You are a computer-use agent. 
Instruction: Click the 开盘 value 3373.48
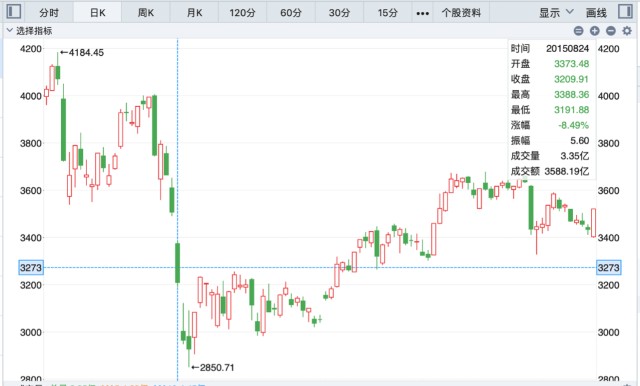[571, 64]
